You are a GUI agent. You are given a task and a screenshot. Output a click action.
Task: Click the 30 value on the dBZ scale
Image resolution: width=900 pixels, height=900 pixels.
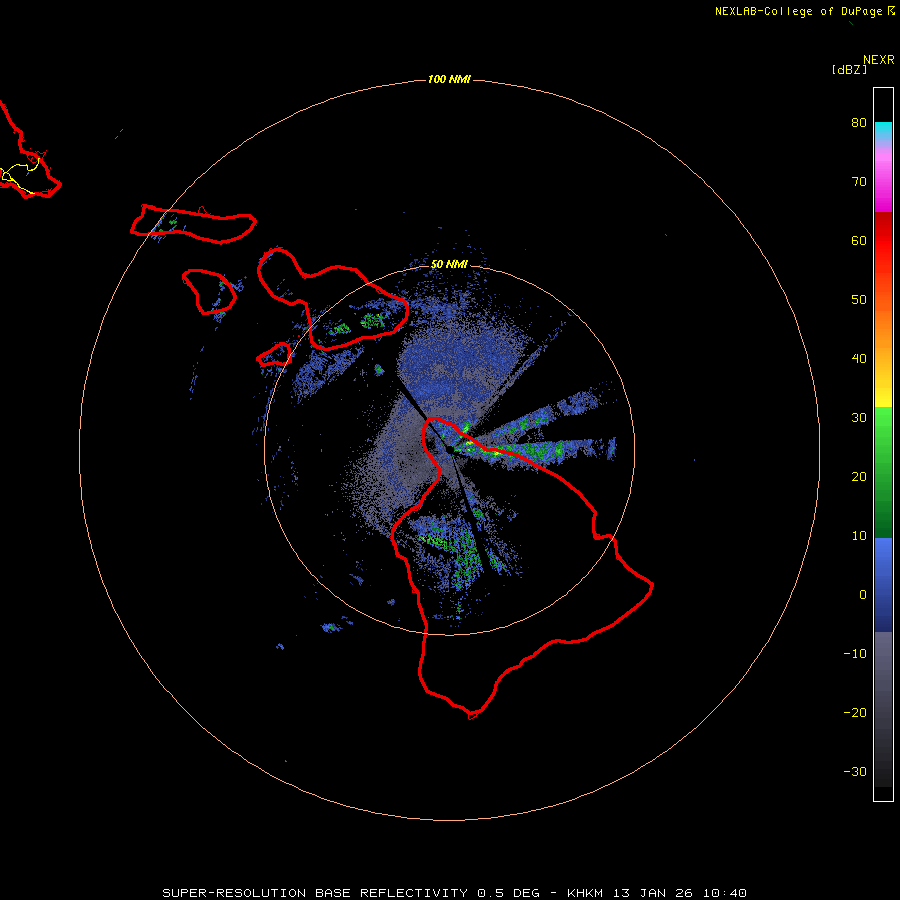pos(859,418)
